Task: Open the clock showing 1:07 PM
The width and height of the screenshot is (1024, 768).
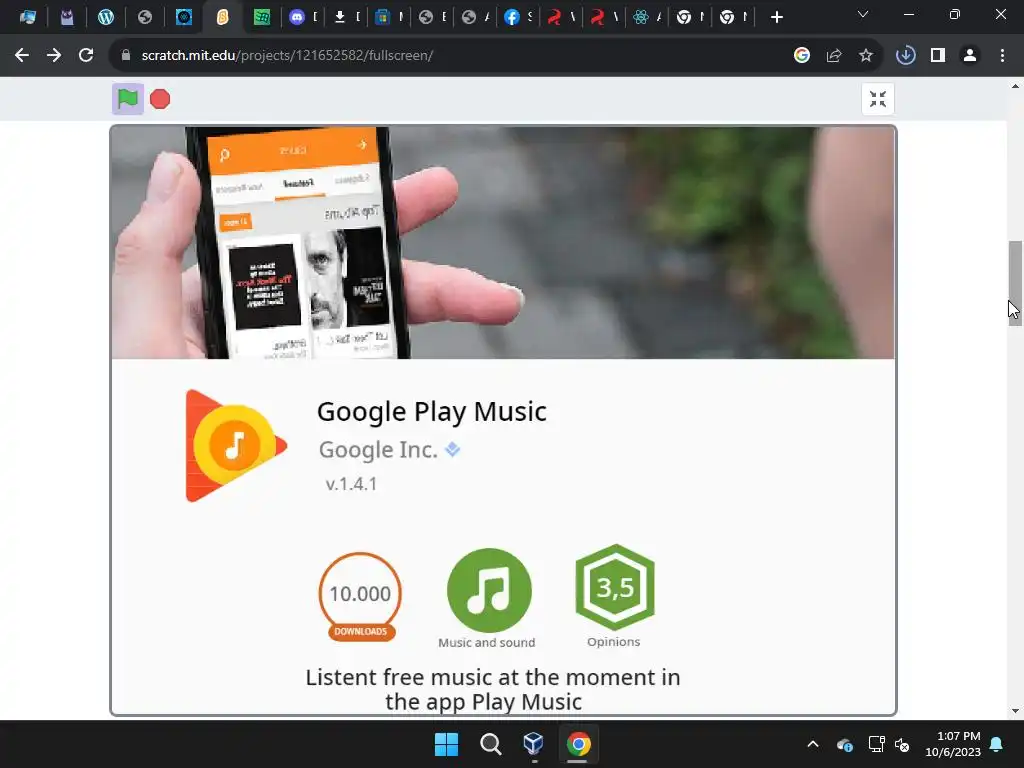Action: (953, 744)
